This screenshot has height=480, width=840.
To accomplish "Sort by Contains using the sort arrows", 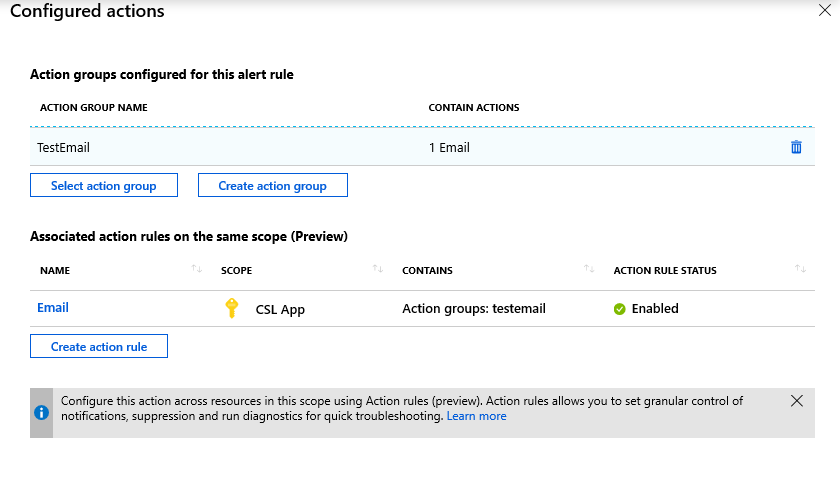I will point(589,270).
